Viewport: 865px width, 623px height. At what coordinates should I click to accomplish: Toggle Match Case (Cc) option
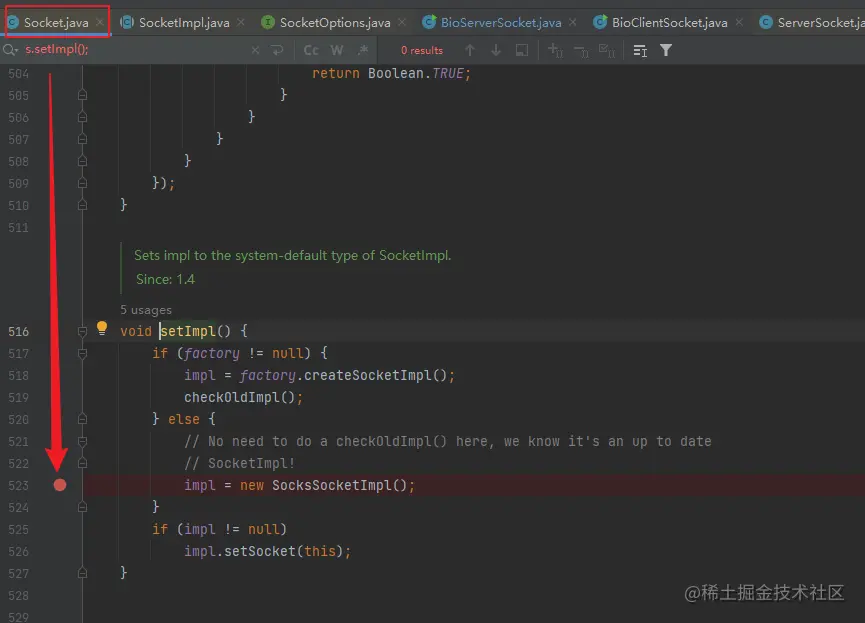pos(311,50)
